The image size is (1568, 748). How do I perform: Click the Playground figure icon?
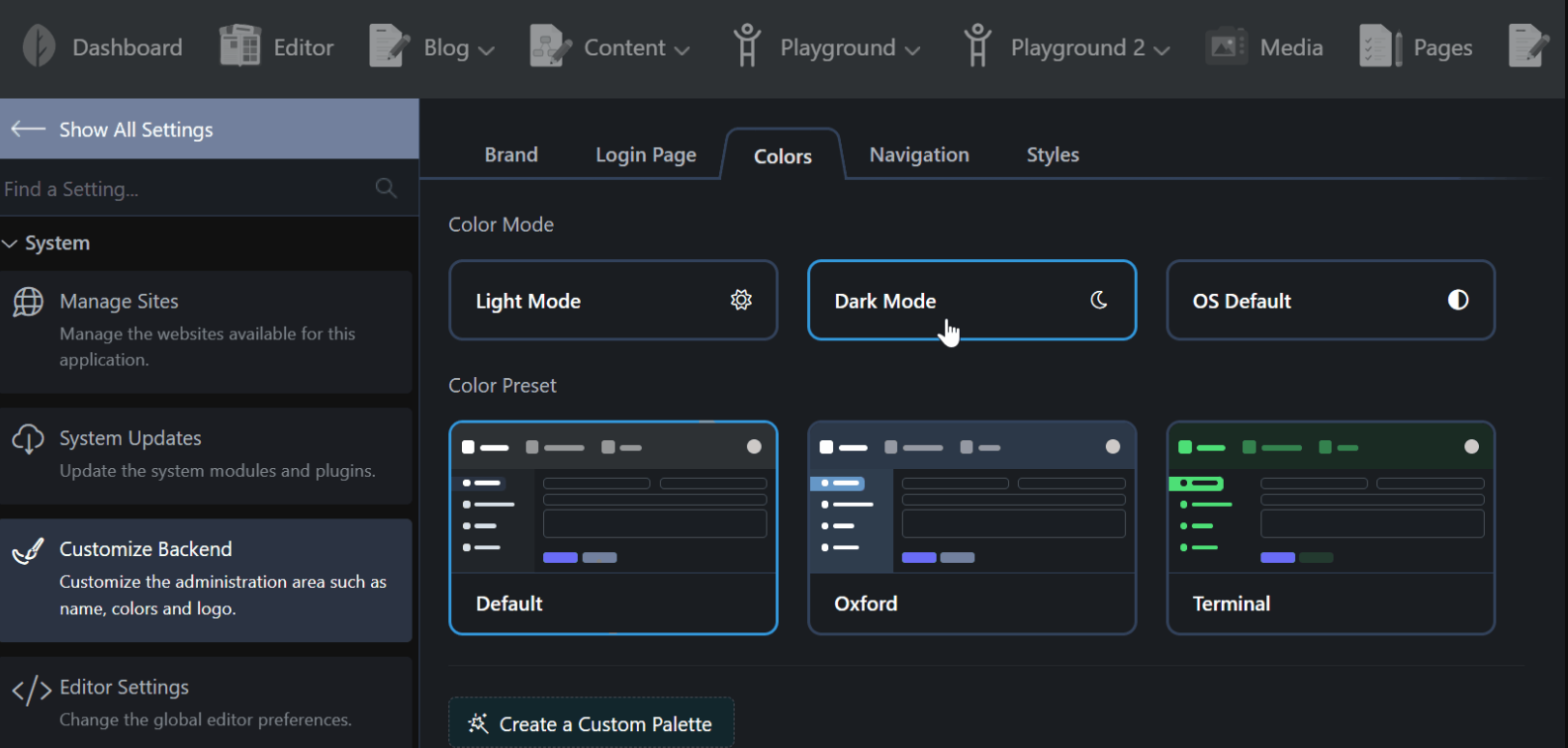(747, 47)
